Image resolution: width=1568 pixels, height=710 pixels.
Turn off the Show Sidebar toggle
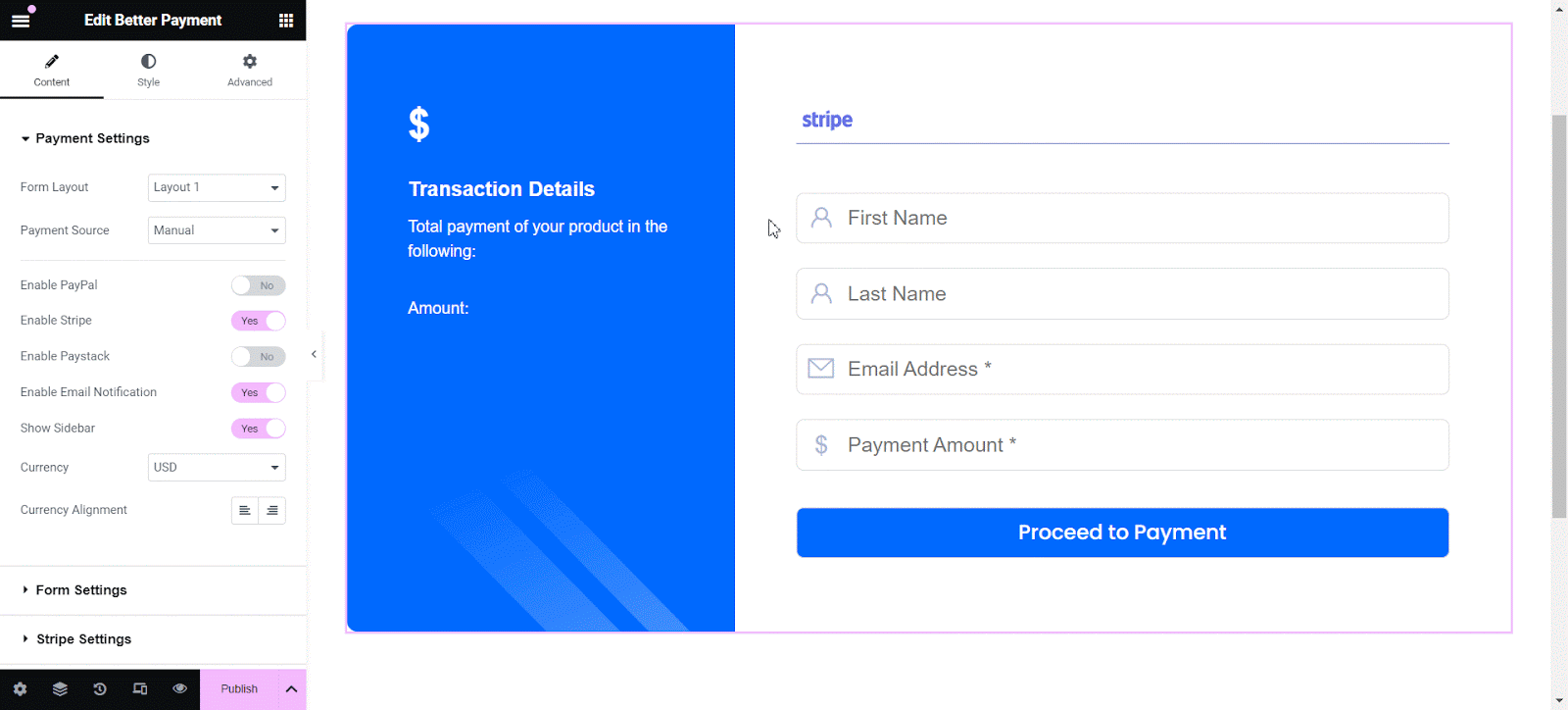click(258, 428)
